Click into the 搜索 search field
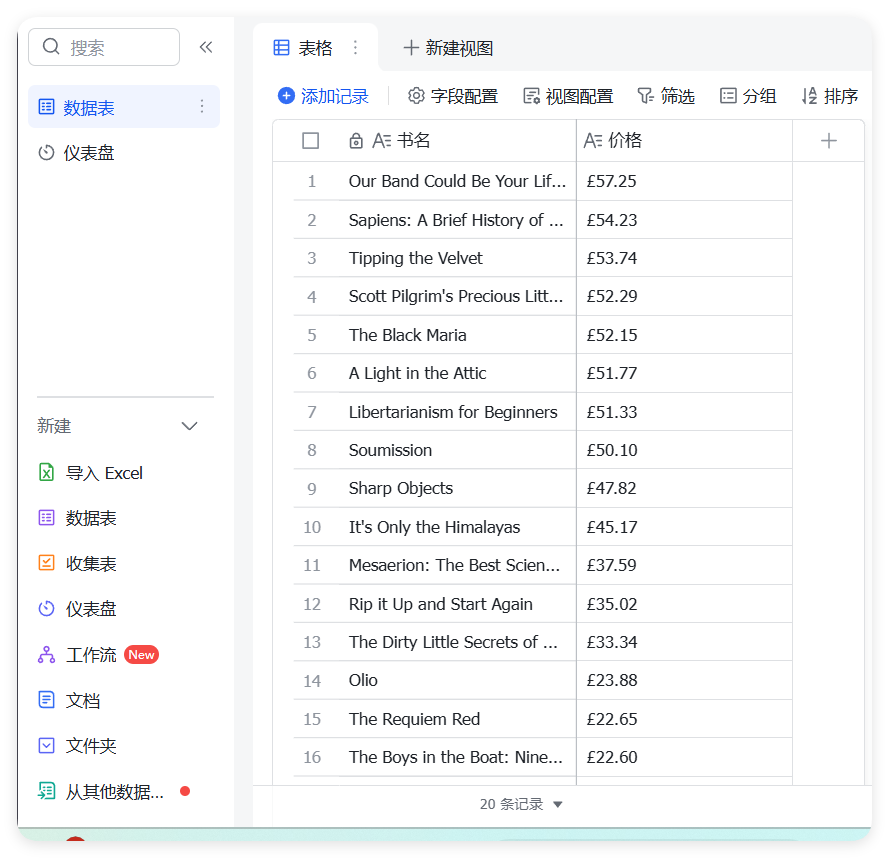The height and width of the screenshot is (858, 889). (104, 47)
